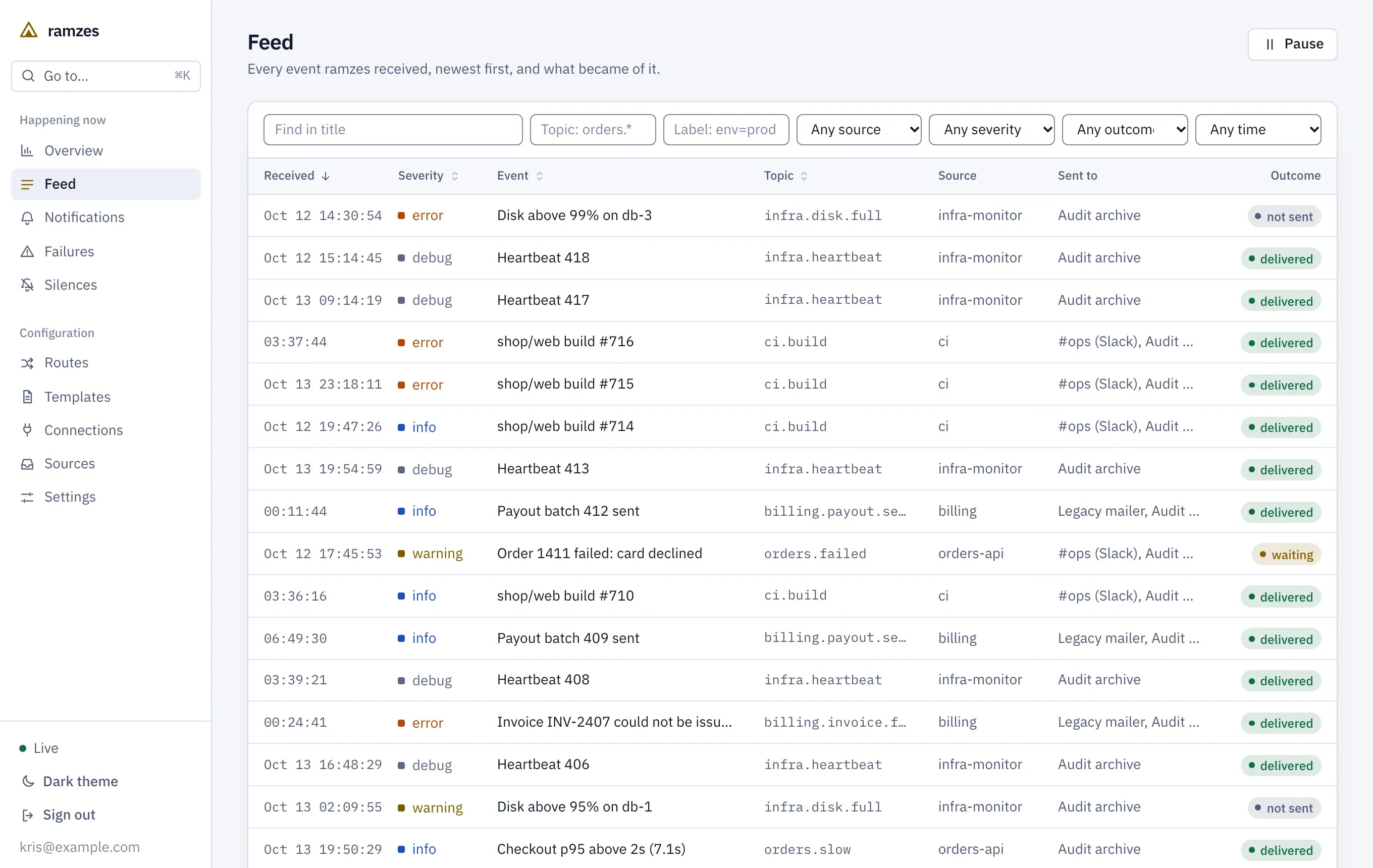Click the Overview chart icon
1373x868 pixels.
pos(27,150)
